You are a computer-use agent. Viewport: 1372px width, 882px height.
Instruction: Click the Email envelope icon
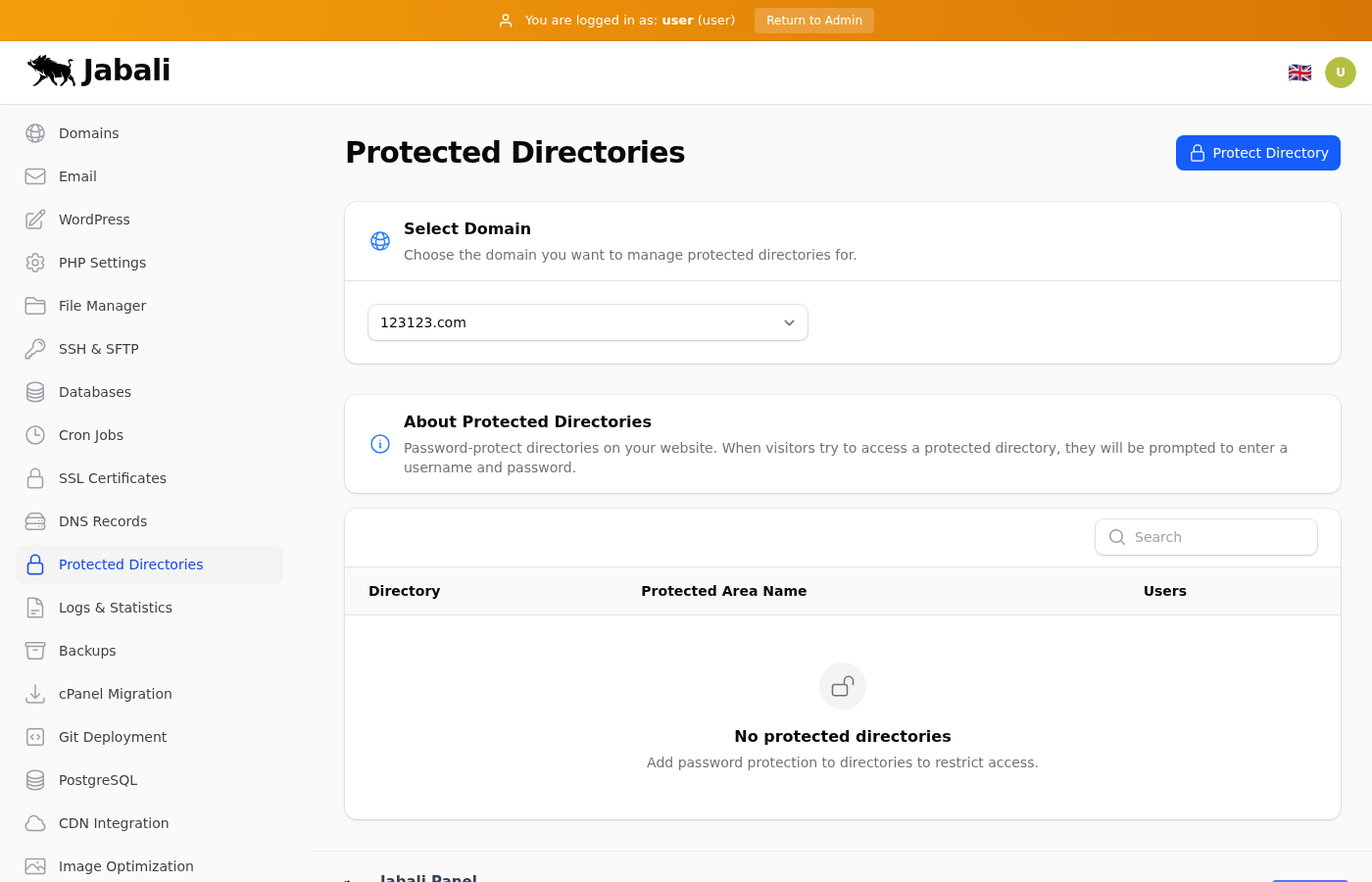tap(35, 176)
